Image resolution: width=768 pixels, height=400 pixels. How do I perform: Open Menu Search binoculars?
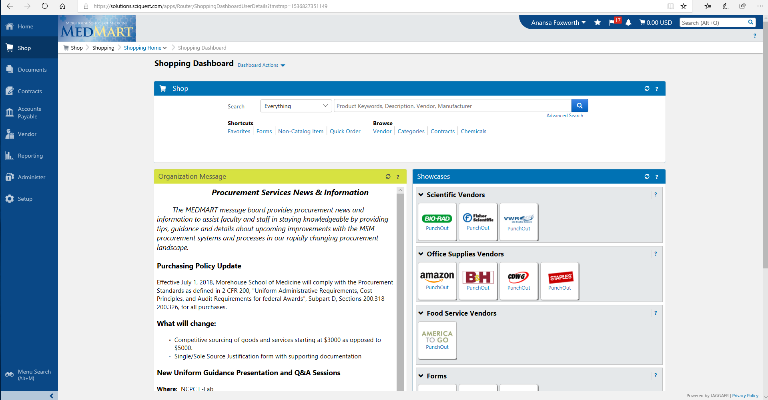coord(9,375)
